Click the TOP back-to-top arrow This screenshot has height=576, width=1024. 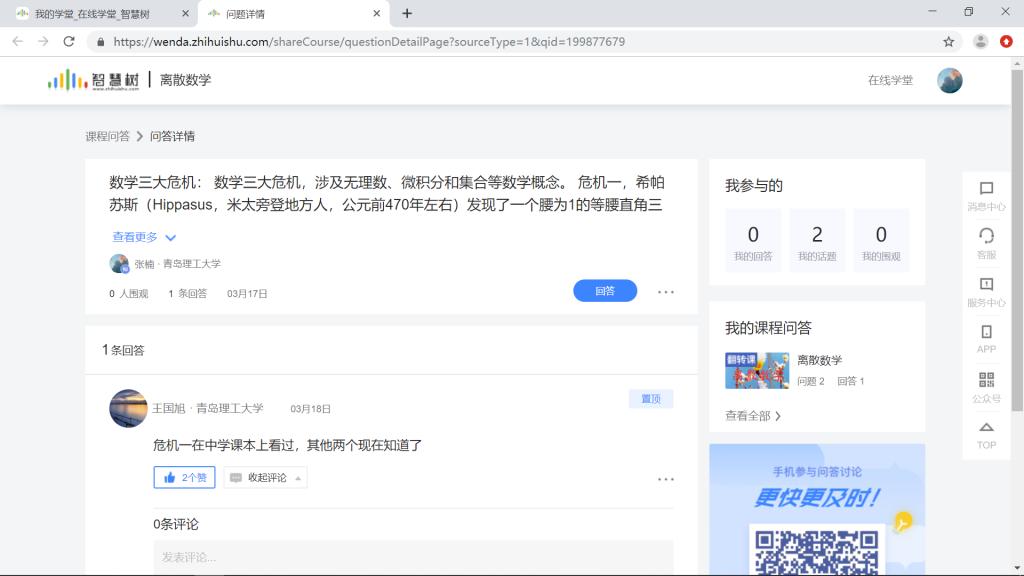click(986, 428)
